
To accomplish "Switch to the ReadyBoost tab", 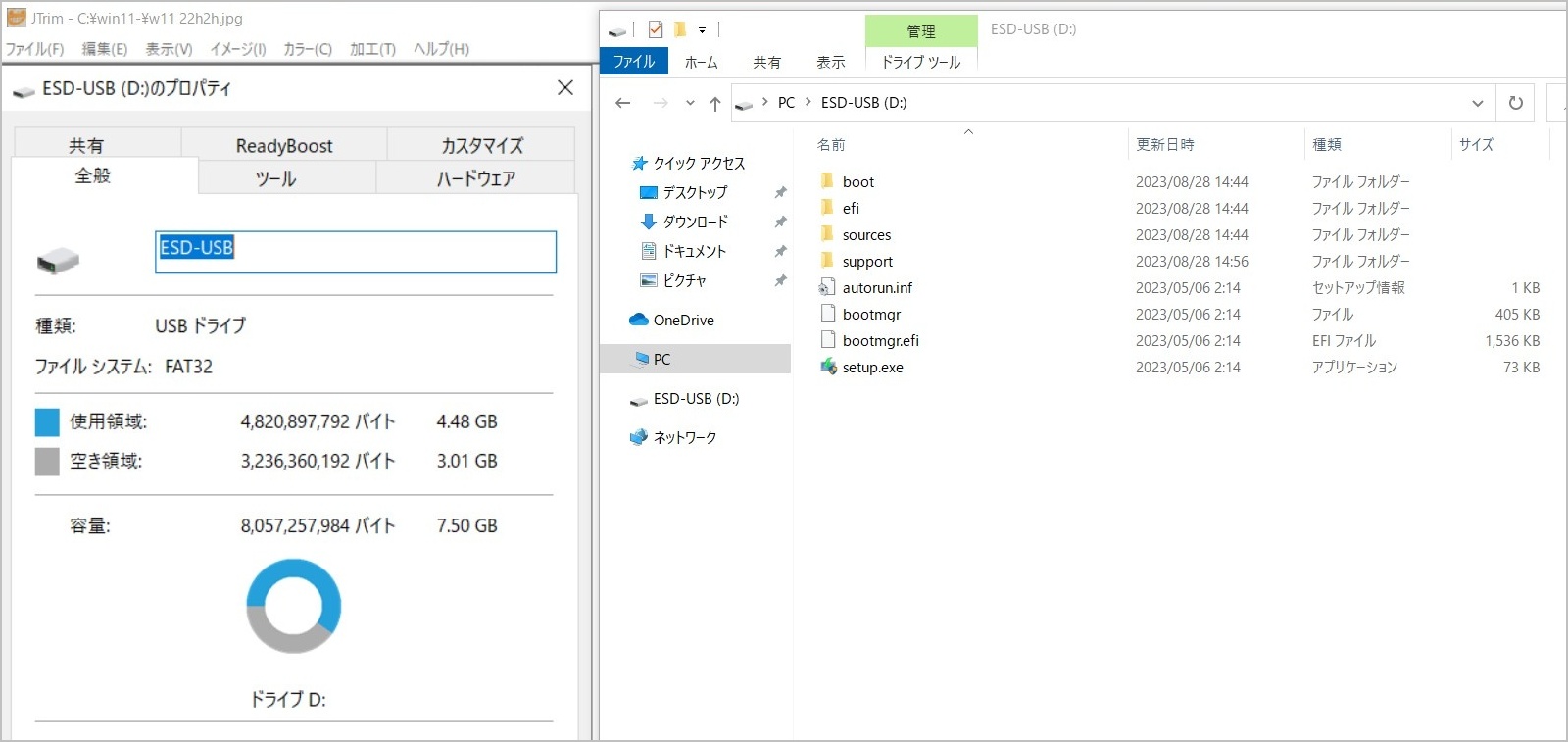I will pos(284,145).
